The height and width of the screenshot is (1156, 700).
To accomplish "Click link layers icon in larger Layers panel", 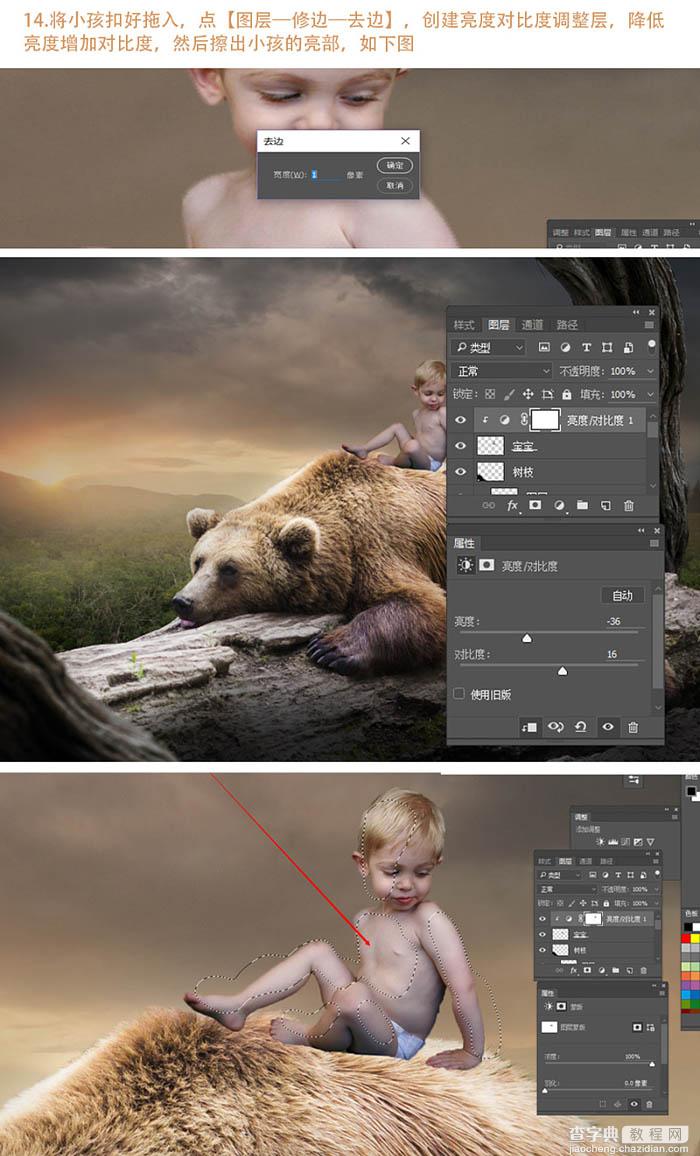I will pyautogui.click(x=488, y=506).
